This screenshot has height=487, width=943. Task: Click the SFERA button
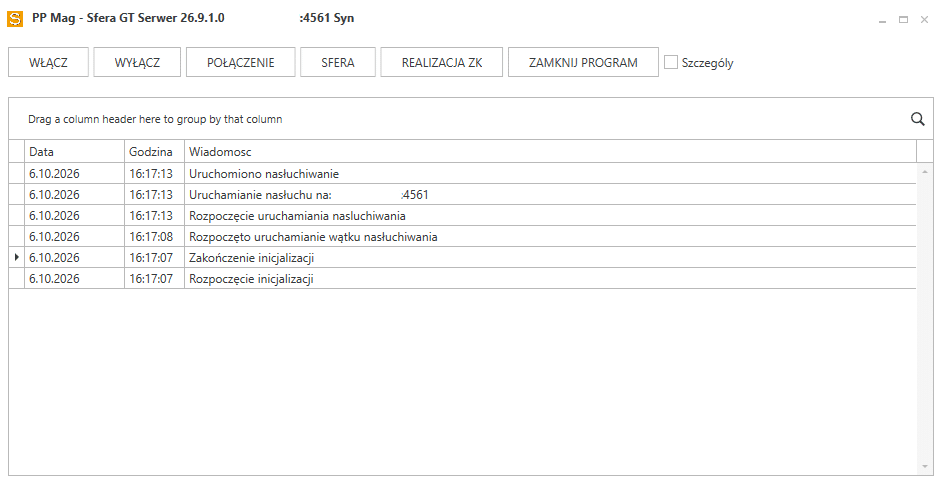click(x=338, y=63)
